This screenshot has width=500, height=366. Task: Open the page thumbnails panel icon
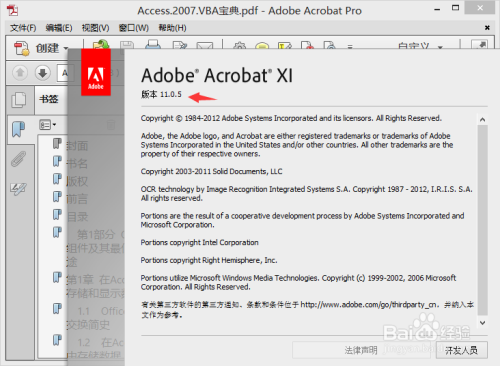pos(19,100)
